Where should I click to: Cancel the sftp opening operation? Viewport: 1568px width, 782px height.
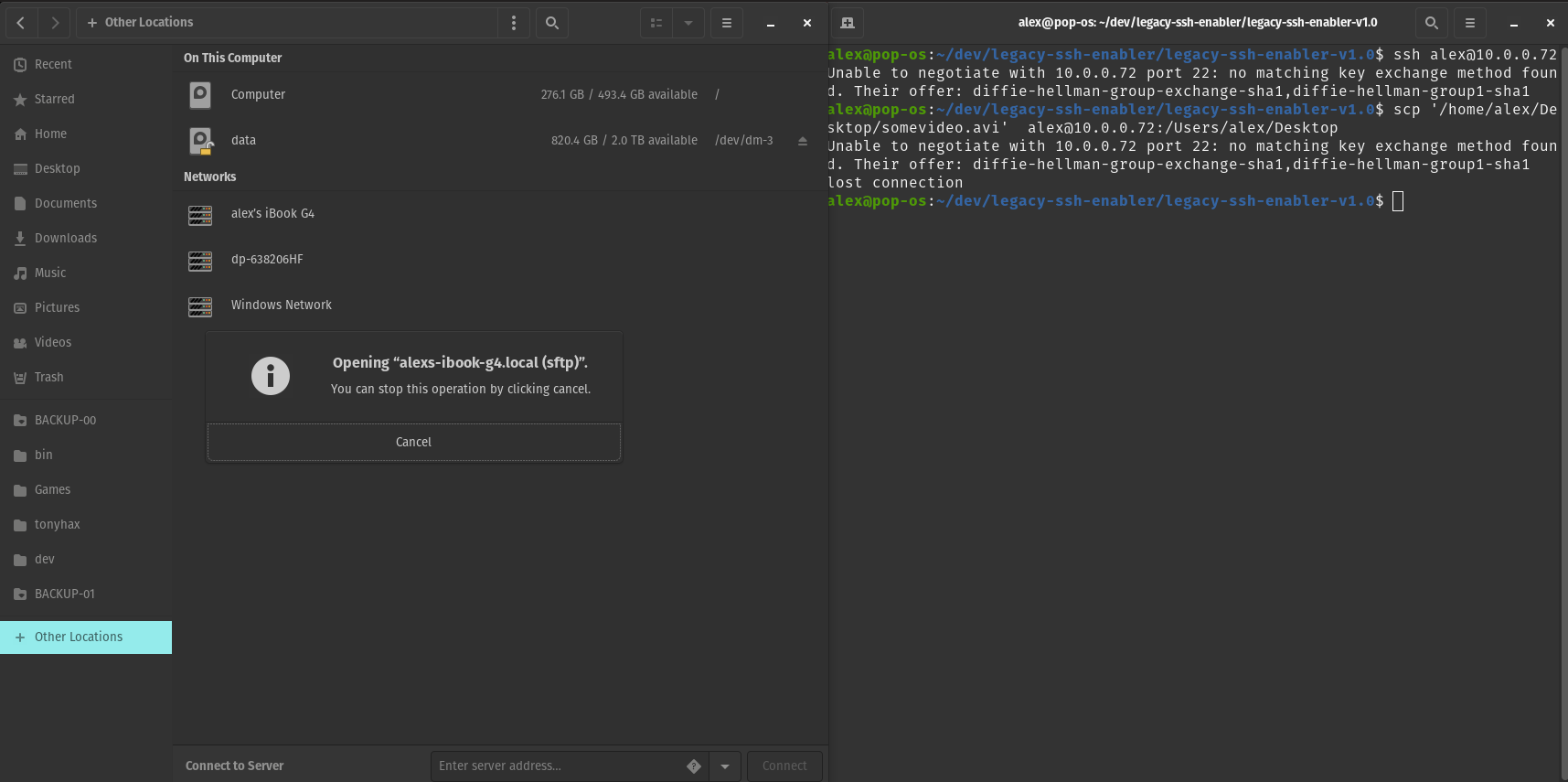pyautogui.click(x=414, y=442)
